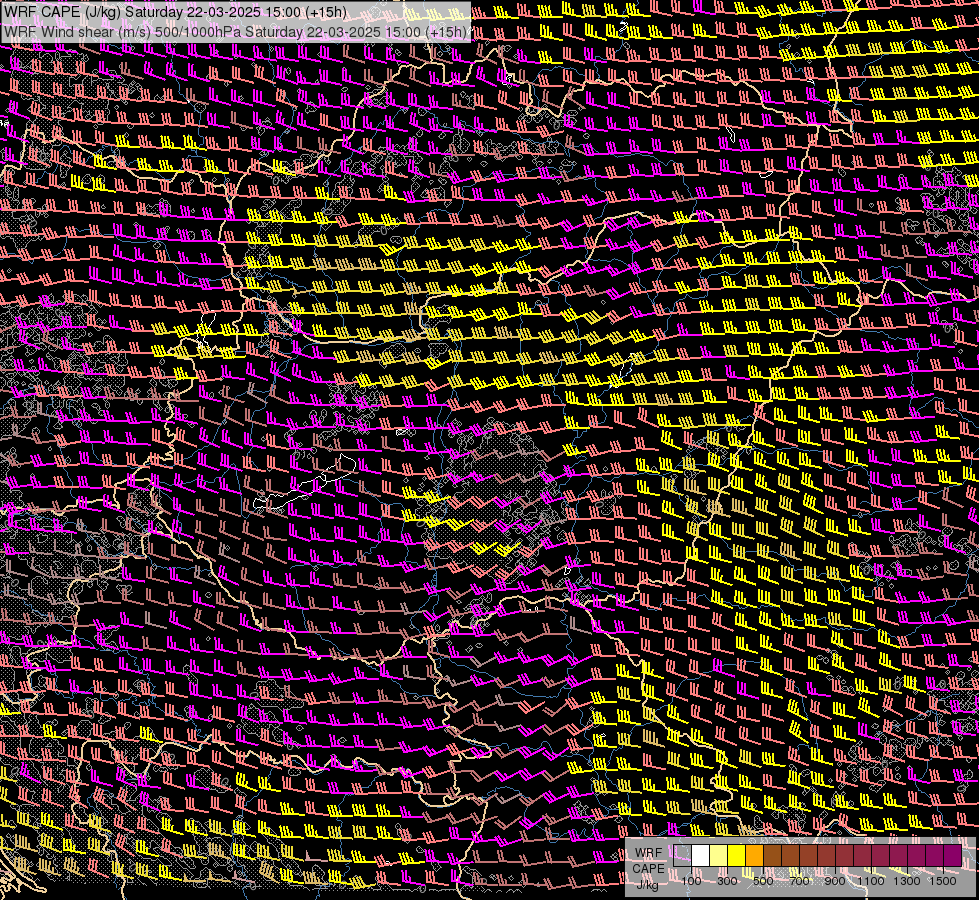Click the legend label '1500'
Screen dimensions: 979x900
coord(943,881)
